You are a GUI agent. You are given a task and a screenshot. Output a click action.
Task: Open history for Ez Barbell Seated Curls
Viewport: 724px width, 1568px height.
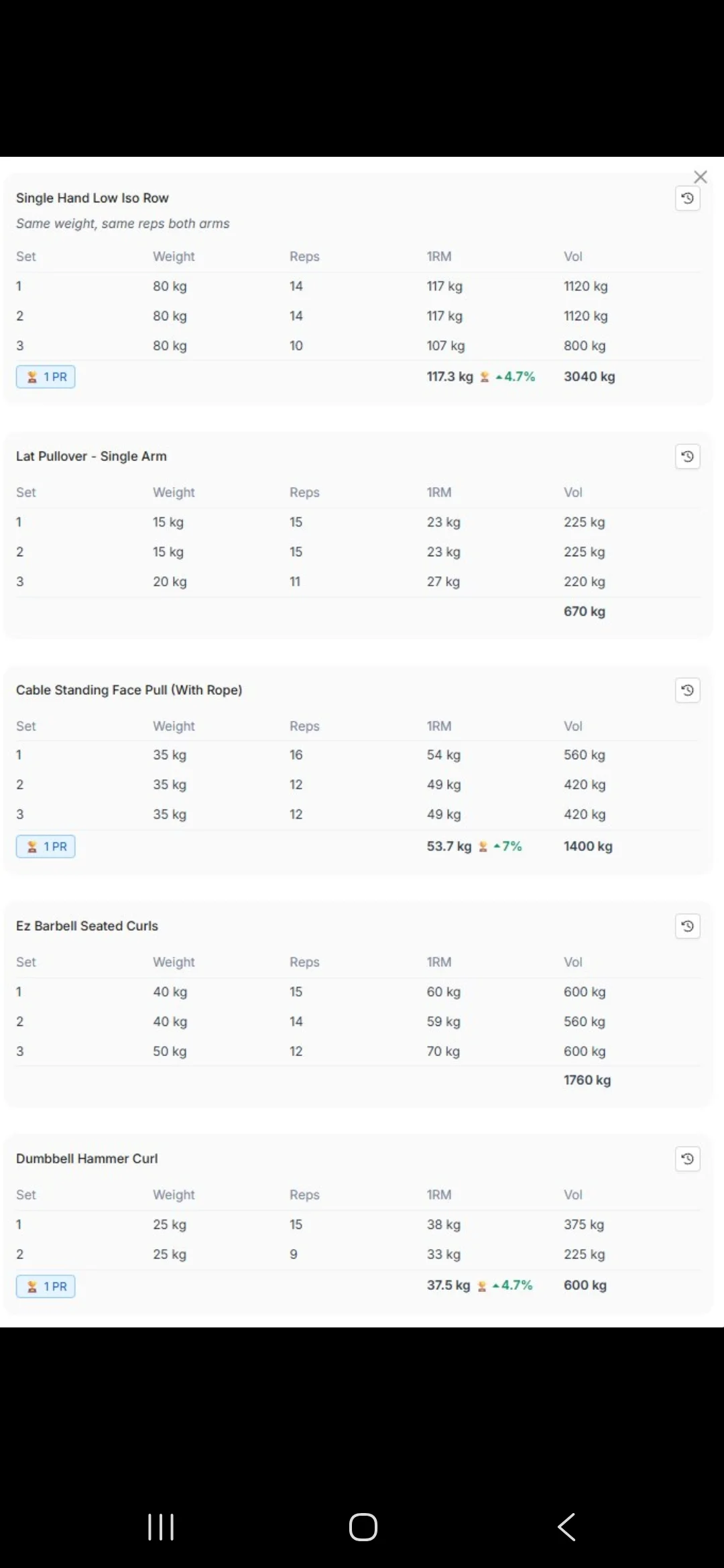coord(687,926)
